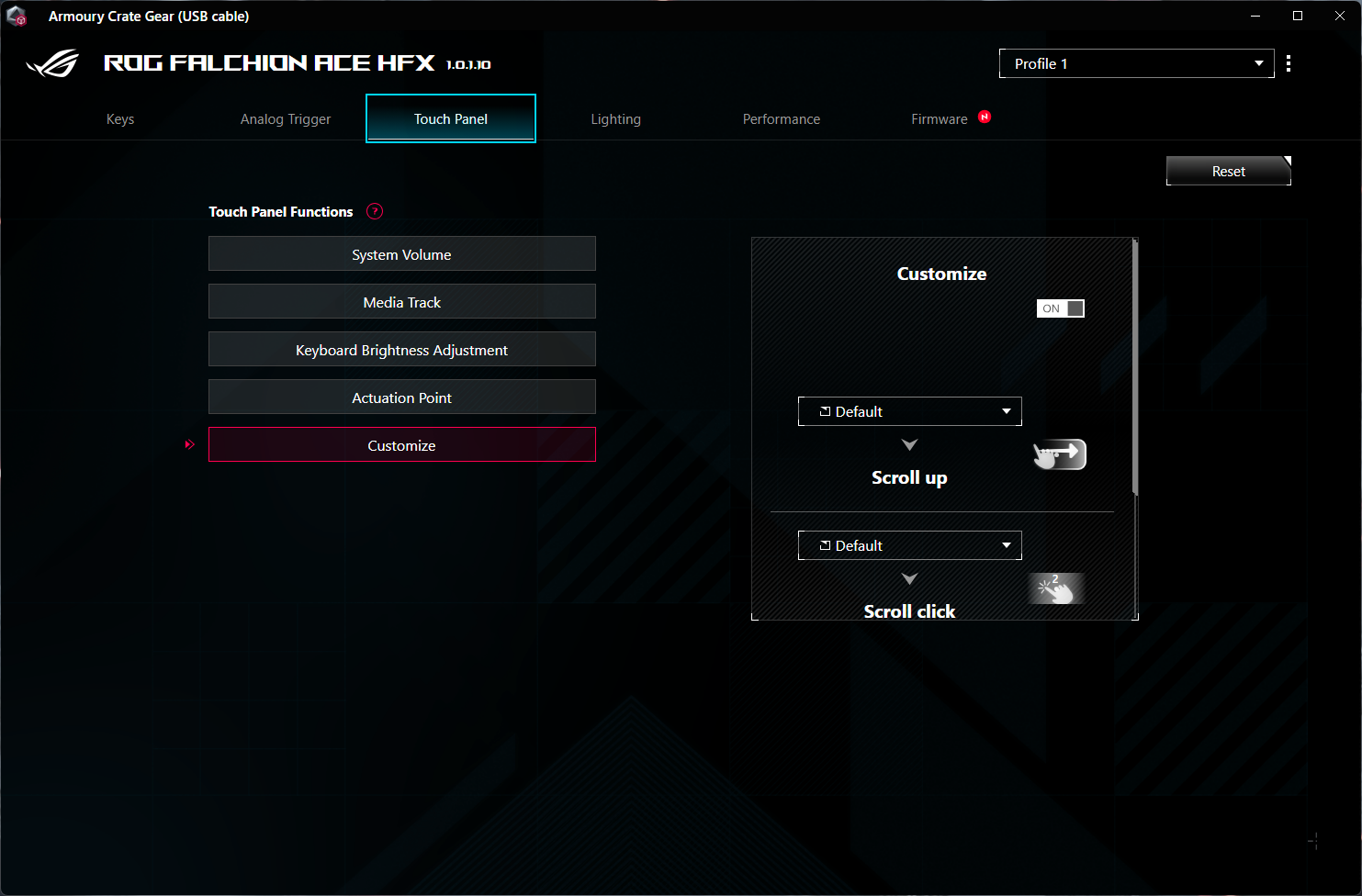Click the Firmware new-update notification badge
The image size is (1362, 896).
pyautogui.click(x=985, y=117)
